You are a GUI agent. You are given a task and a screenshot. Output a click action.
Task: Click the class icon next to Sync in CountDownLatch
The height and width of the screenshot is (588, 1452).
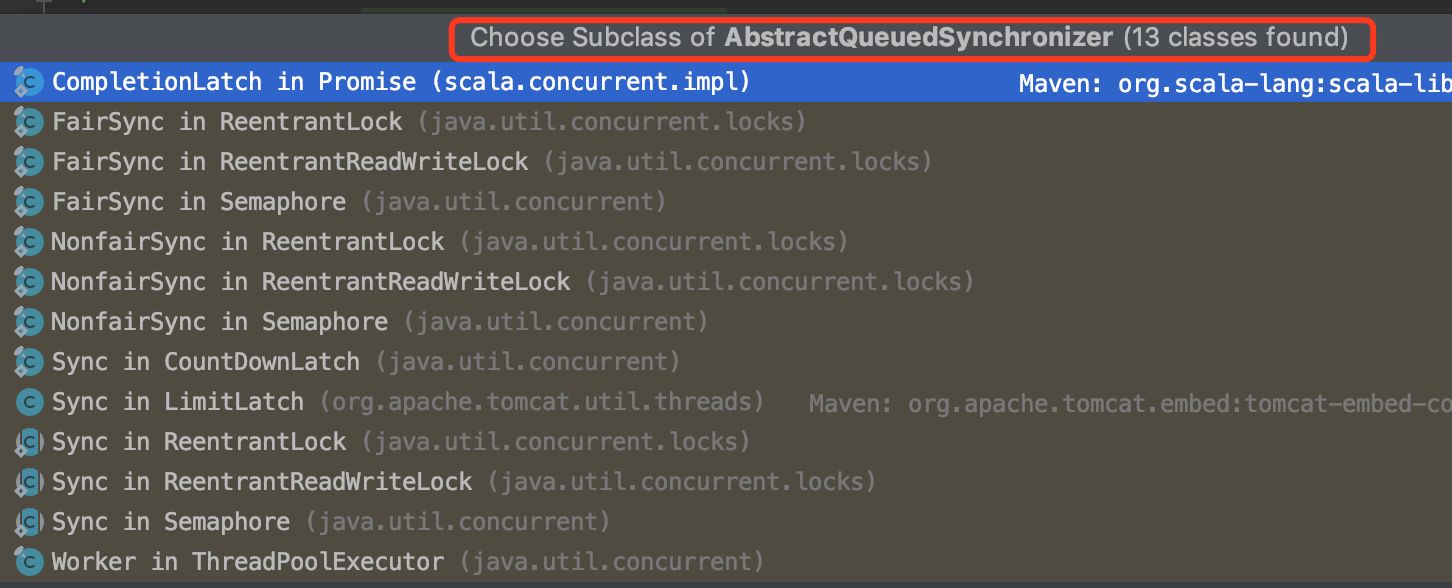tap(27, 361)
